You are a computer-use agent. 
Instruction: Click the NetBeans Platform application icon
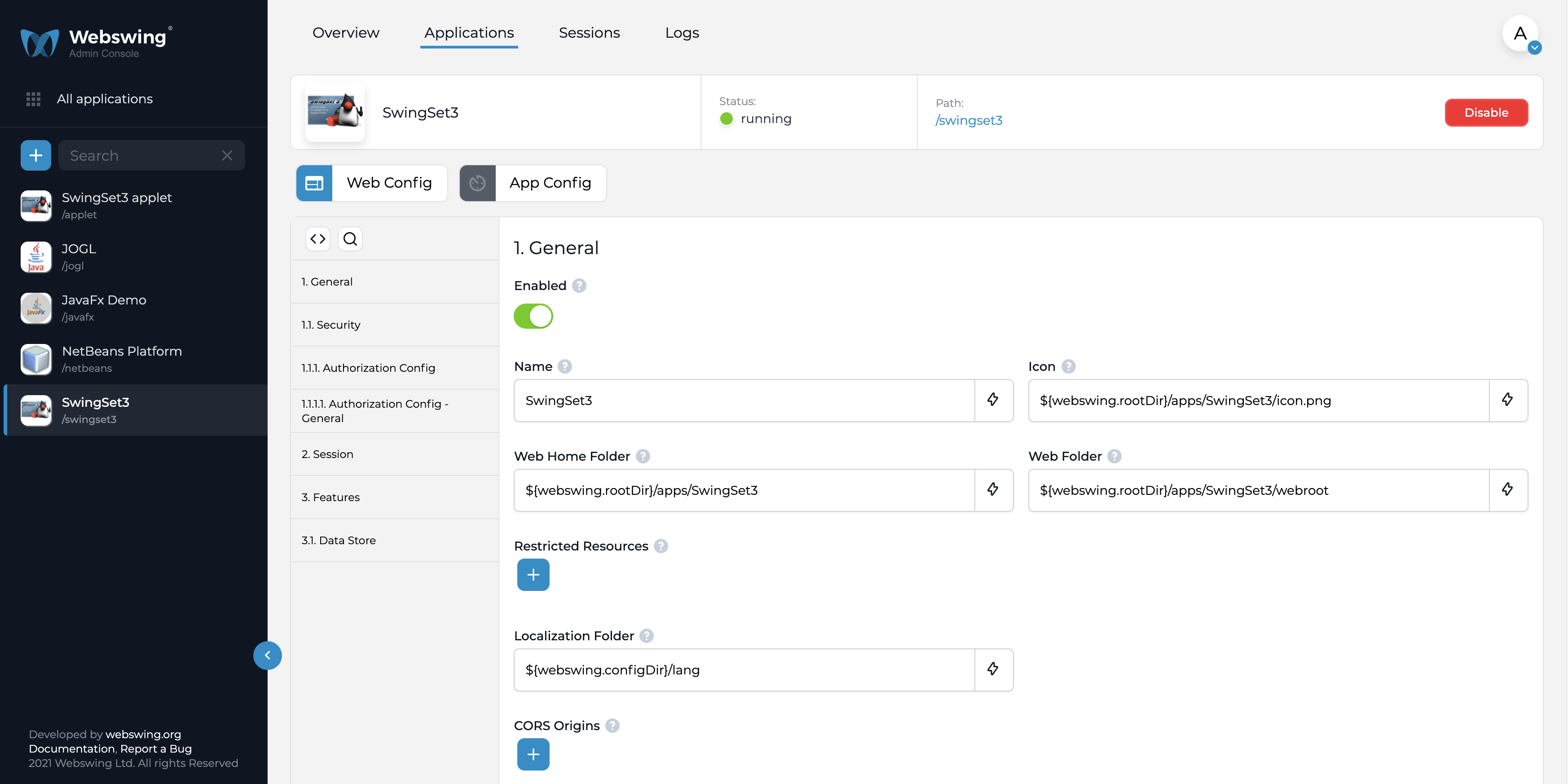tap(35, 358)
